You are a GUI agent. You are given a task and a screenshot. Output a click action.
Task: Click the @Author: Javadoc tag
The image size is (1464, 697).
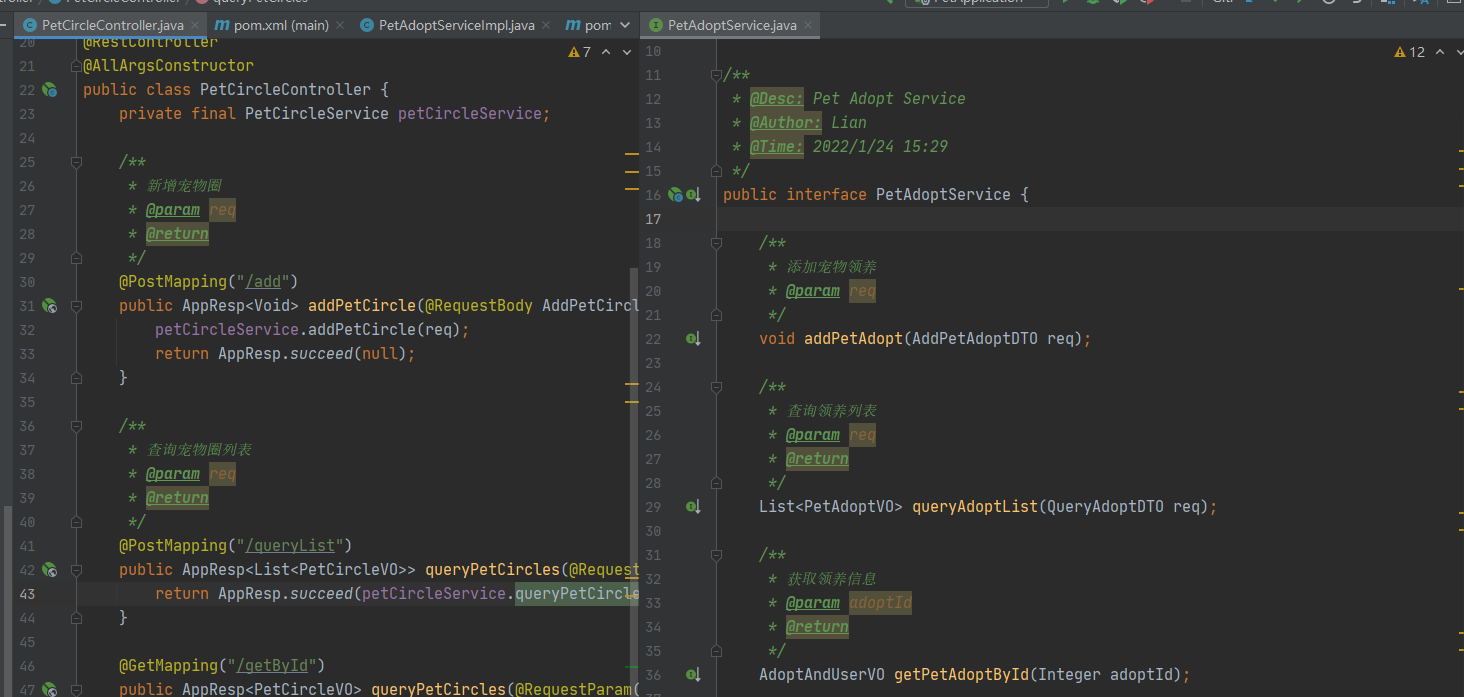click(x=786, y=122)
